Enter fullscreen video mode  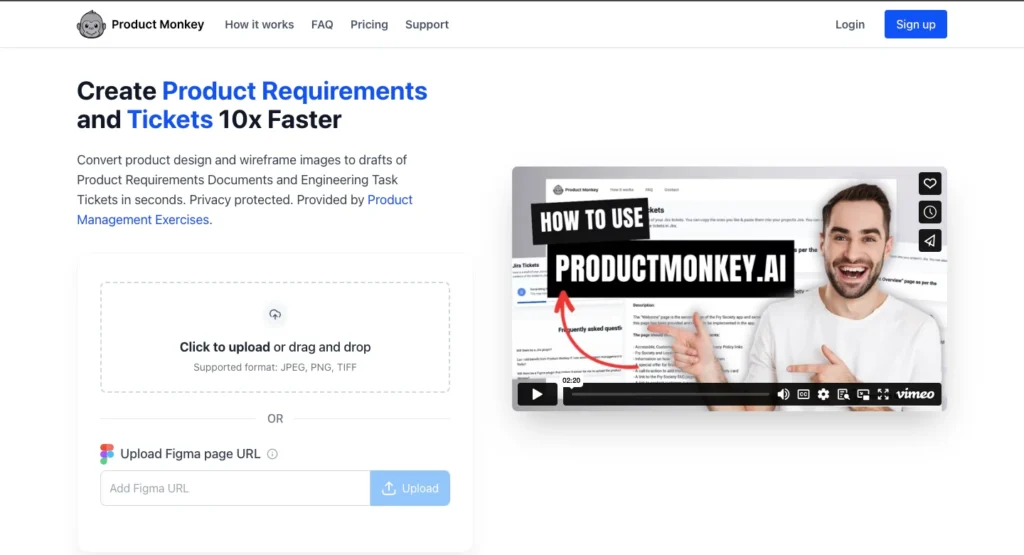point(882,394)
